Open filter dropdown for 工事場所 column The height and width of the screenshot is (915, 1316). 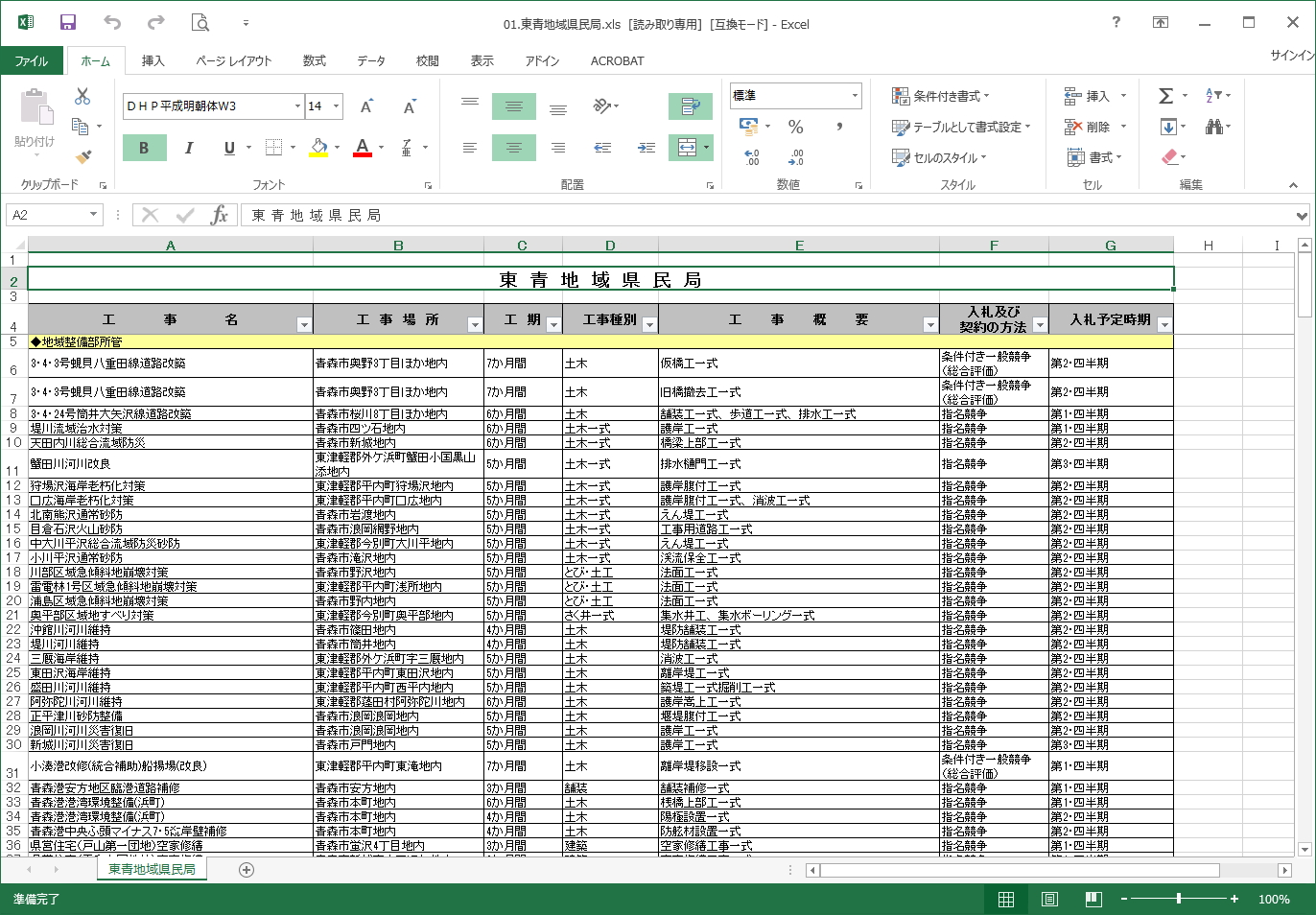pos(475,325)
